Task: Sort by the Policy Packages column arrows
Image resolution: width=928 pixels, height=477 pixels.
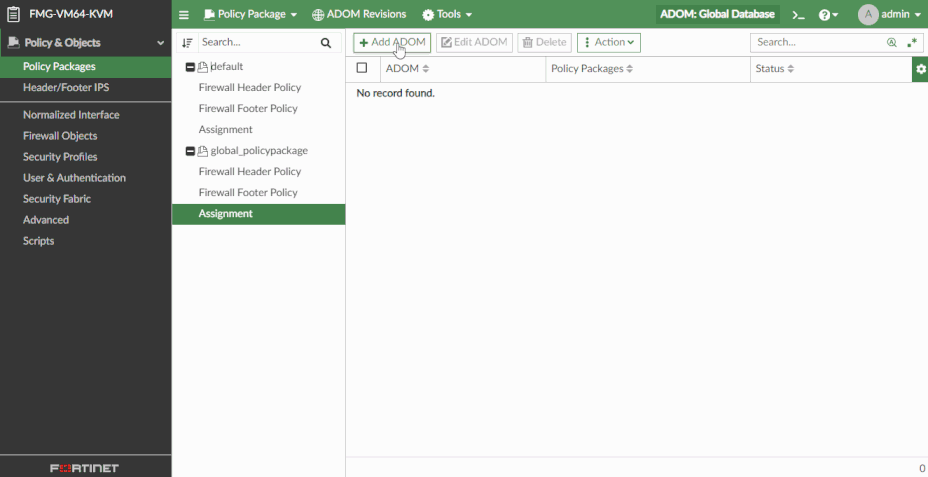Action: click(x=630, y=69)
